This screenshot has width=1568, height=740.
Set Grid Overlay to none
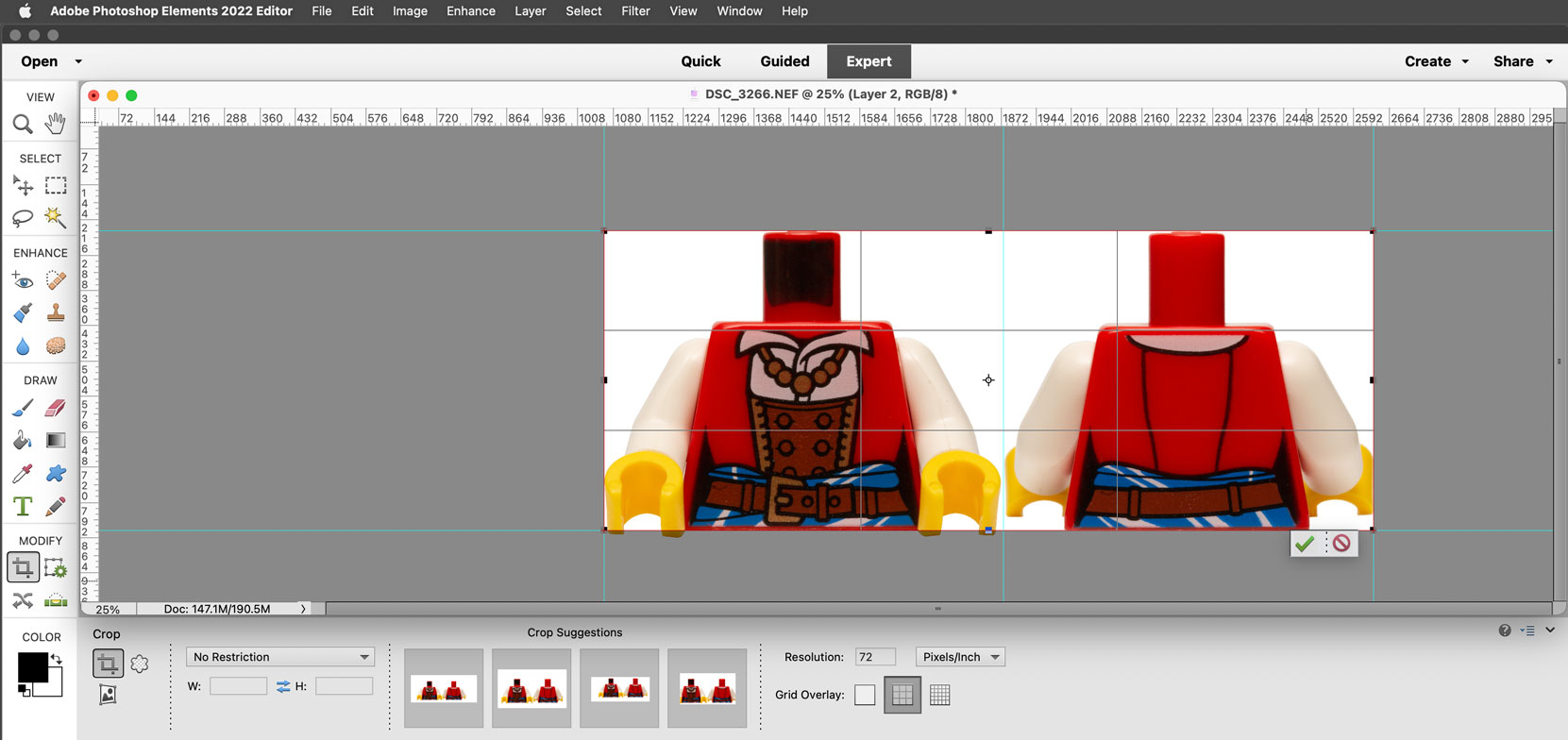[865, 696]
